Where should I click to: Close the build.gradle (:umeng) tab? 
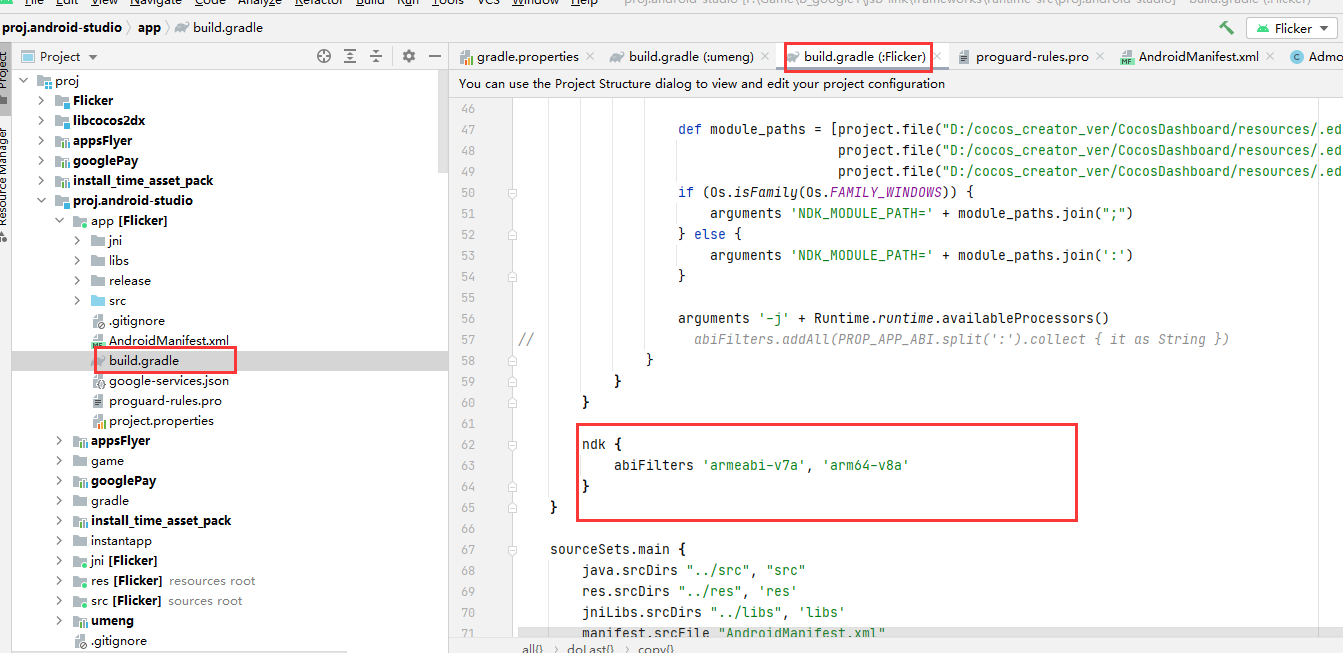(765, 57)
